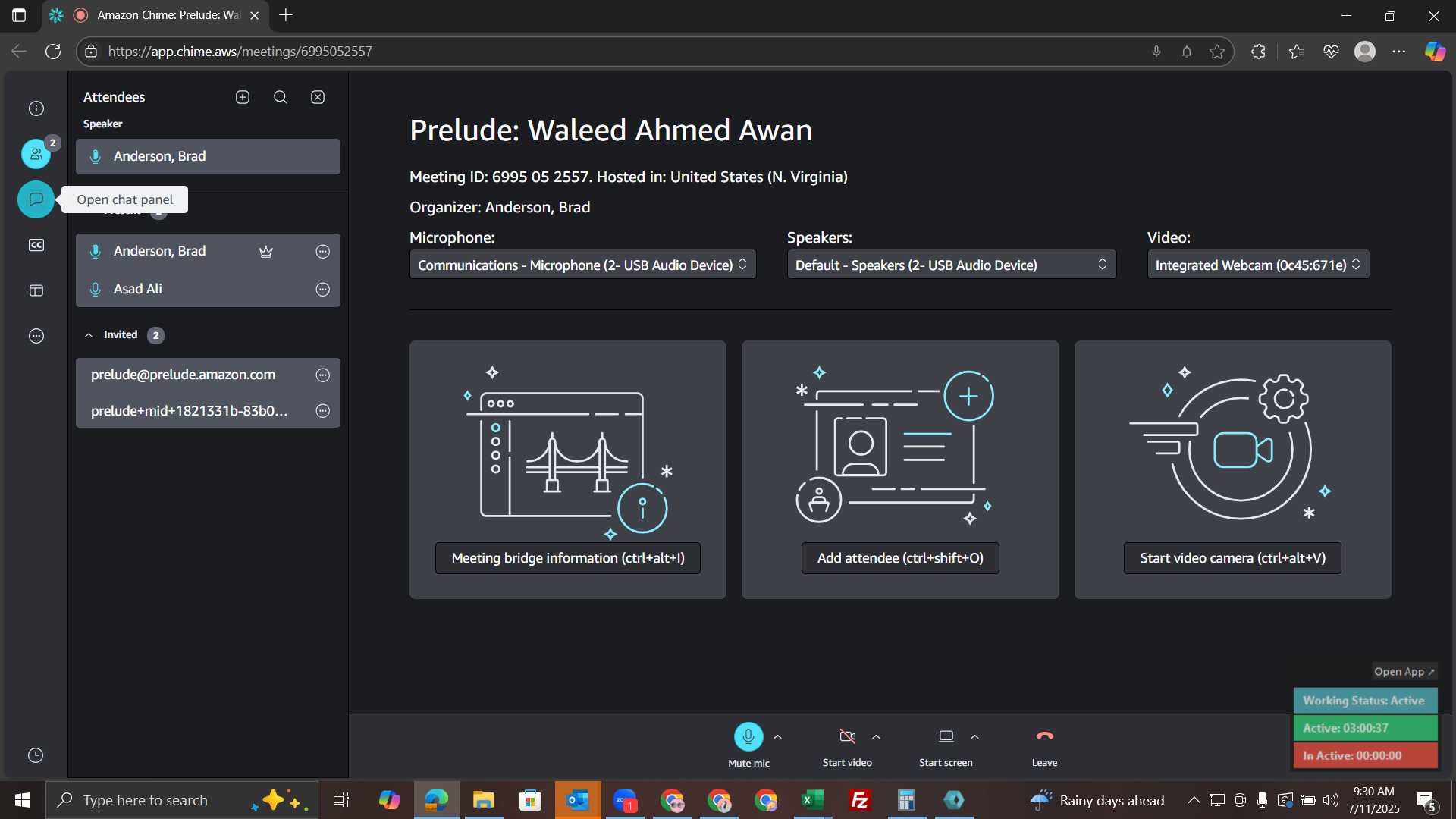1456x819 pixels.
Task: Click the add attendee plus icon
Action: 243,97
